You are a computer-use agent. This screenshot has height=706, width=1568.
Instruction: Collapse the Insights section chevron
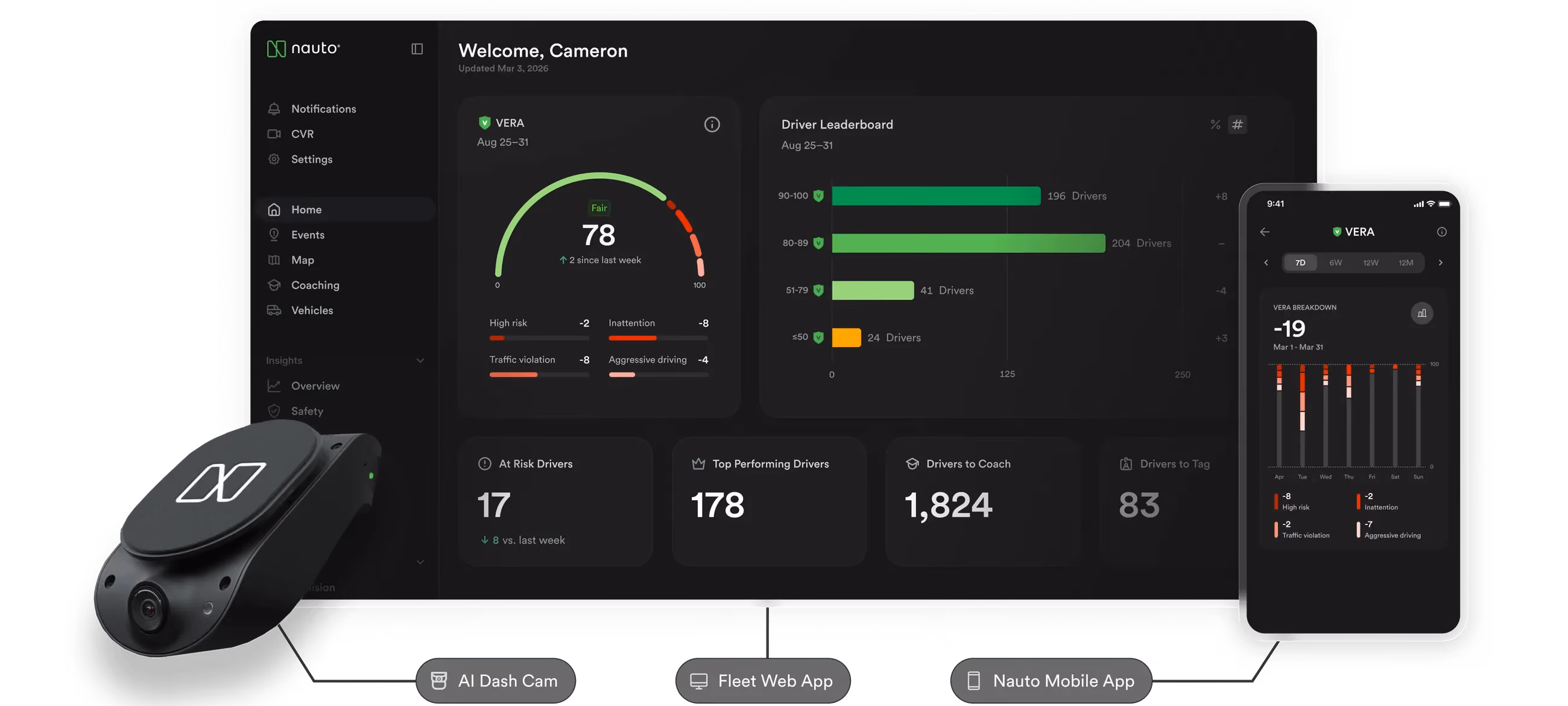420,361
